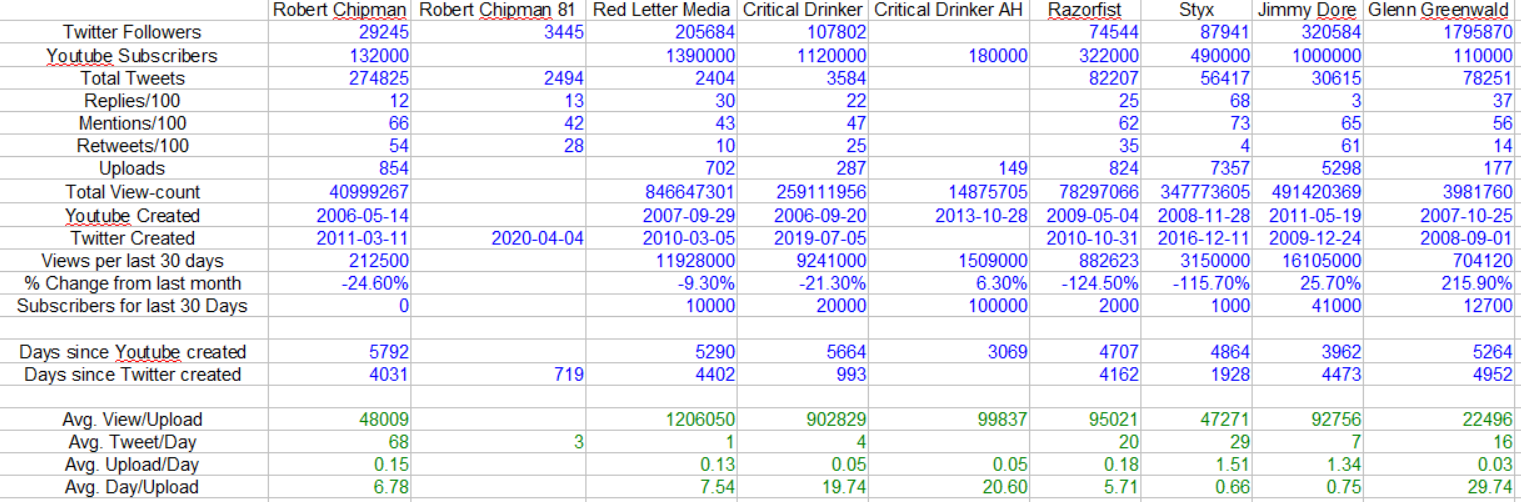1521x502 pixels.
Task: Select the Retweets/100 row label
Action: click(132, 146)
